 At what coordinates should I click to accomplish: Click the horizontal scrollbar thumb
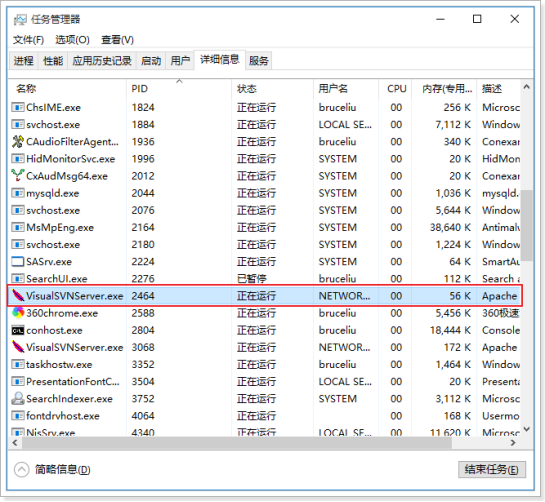tap(237, 443)
